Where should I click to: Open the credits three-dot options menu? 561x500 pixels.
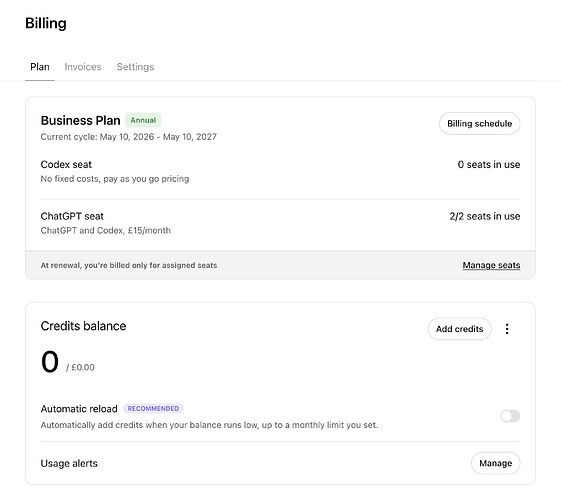tap(507, 329)
